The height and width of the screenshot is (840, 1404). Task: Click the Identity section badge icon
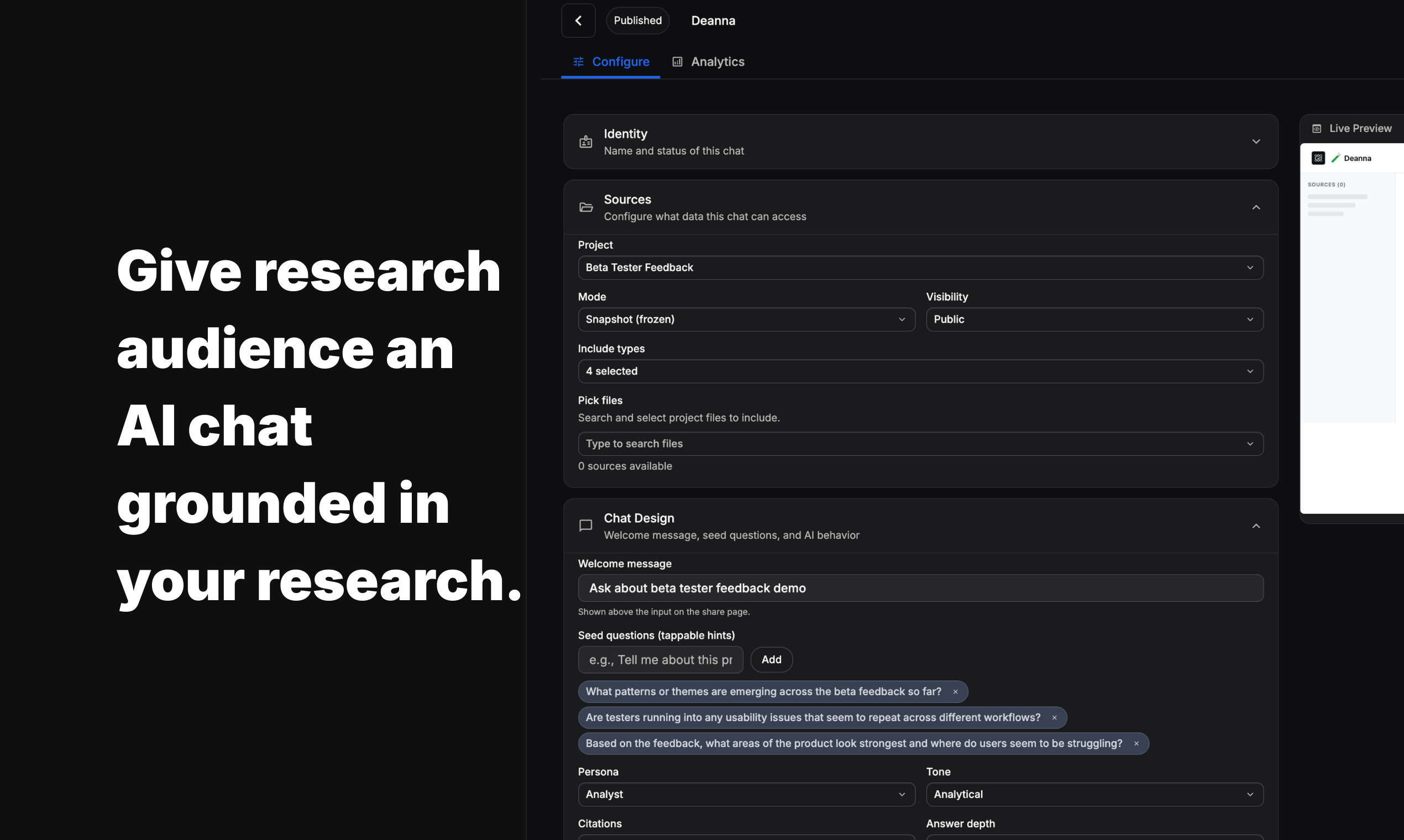coord(586,141)
